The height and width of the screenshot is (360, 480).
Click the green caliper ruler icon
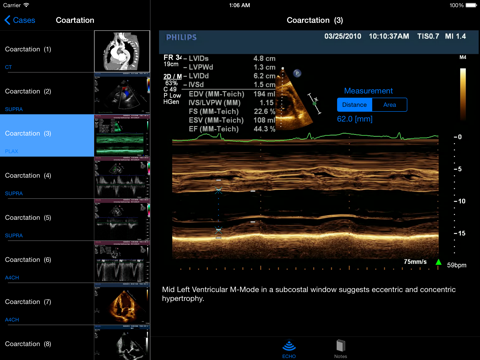coord(314,104)
